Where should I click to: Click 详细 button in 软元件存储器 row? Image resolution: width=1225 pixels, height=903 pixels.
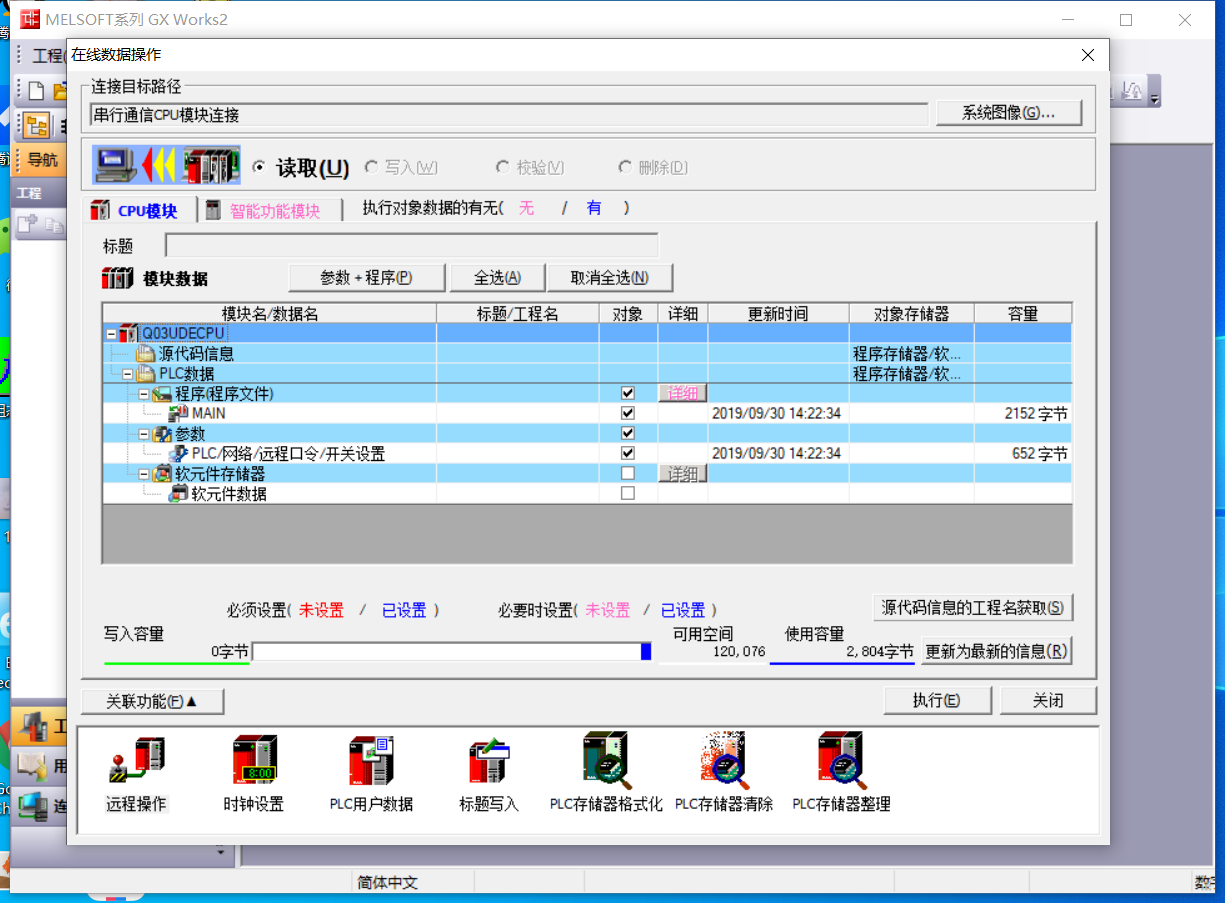pyautogui.click(x=682, y=473)
